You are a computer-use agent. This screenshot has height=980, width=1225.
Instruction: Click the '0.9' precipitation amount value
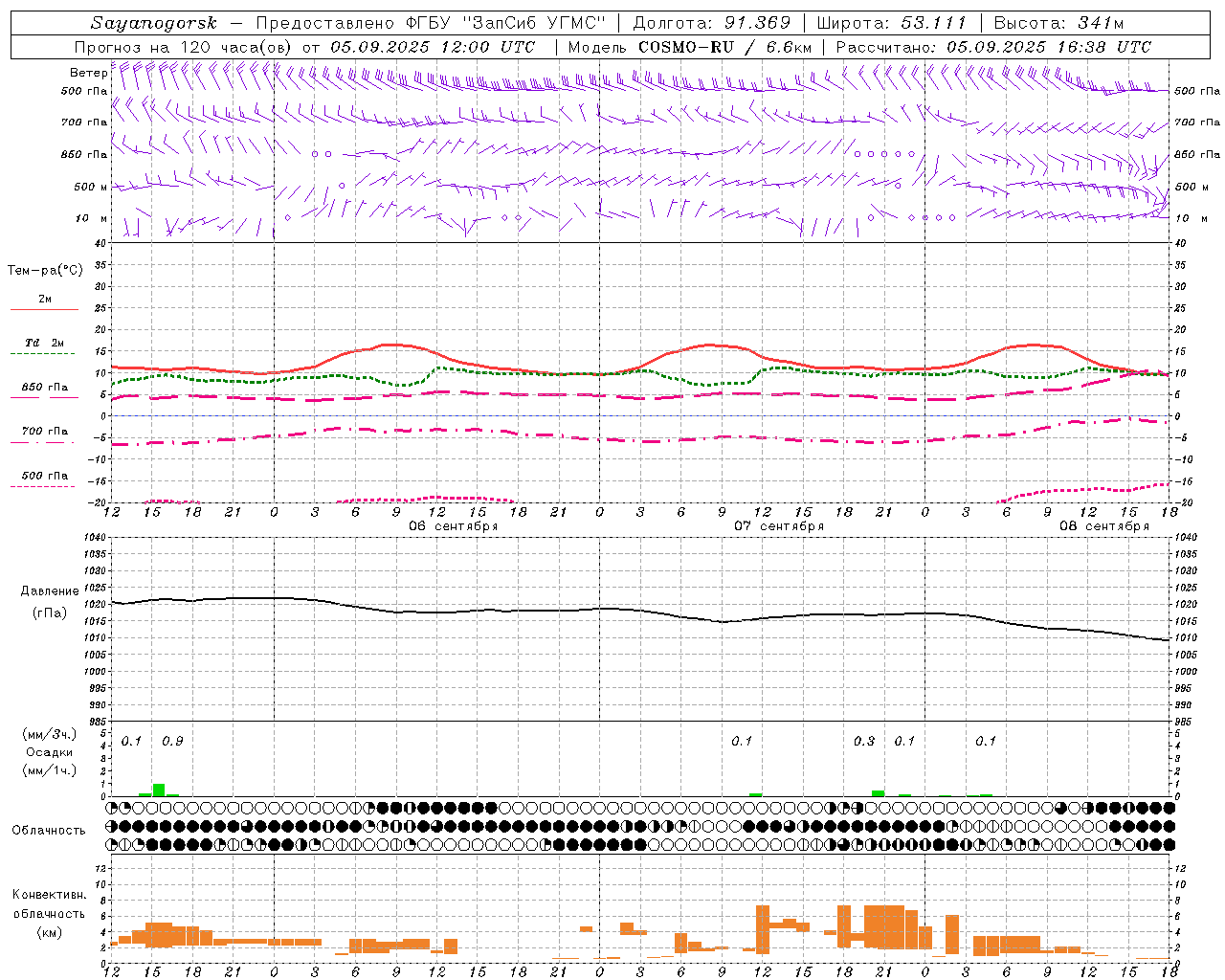(x=172, y=741)
